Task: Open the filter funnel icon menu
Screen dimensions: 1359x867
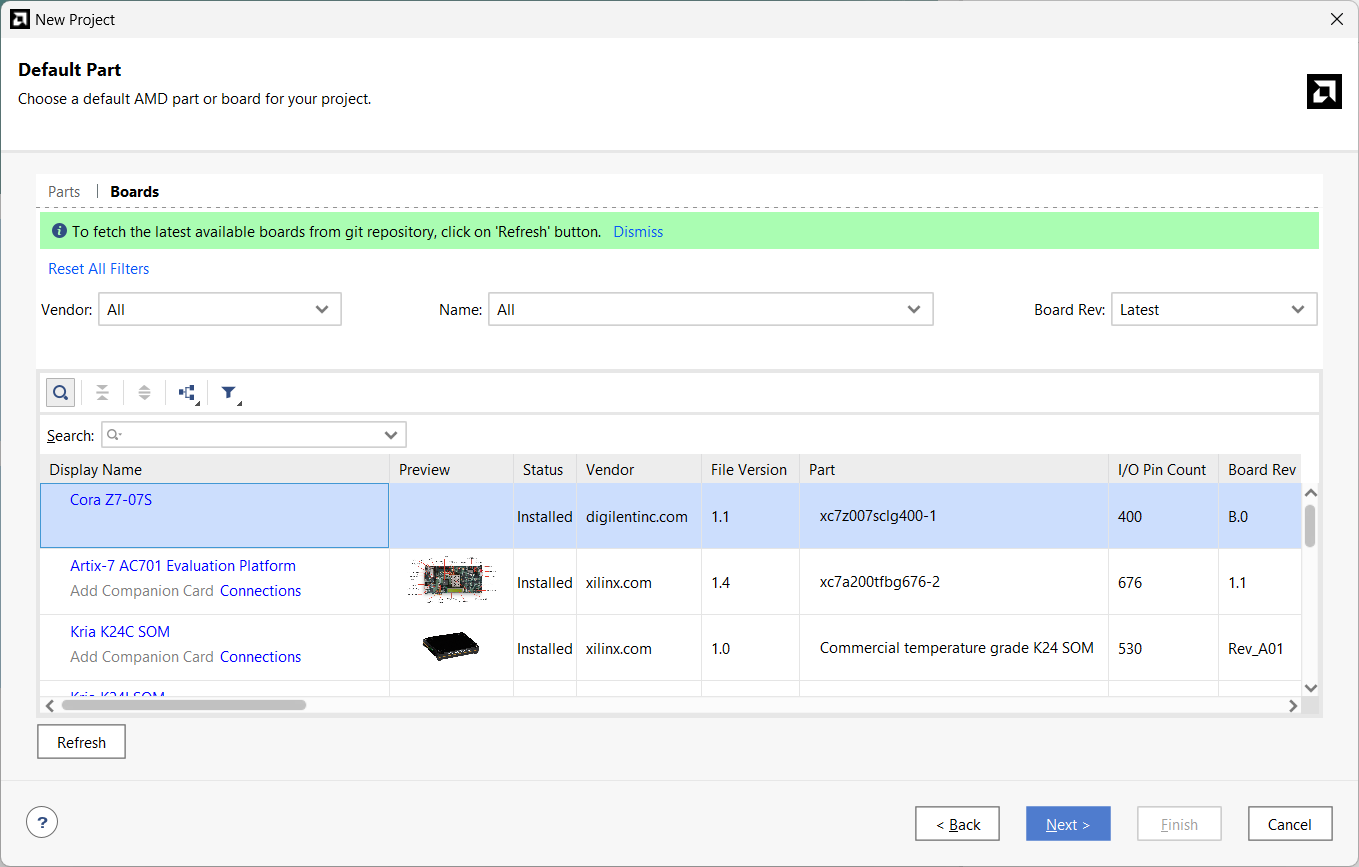Action: coord(230,393)
